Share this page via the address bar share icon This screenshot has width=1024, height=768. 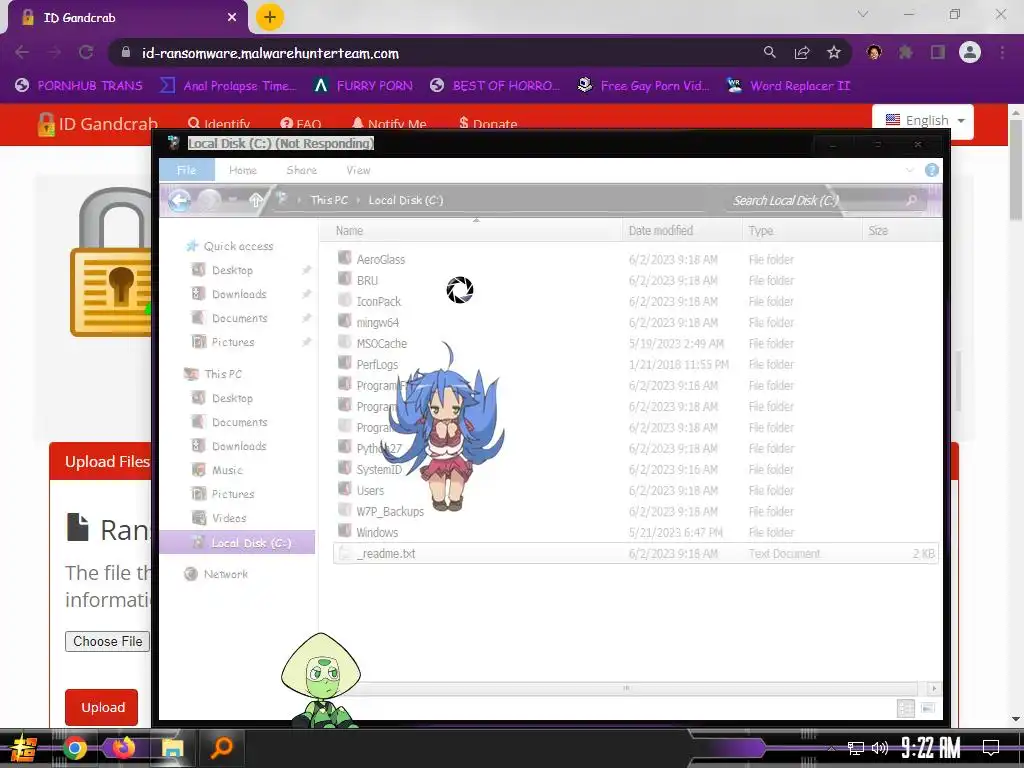pos(802,53)
